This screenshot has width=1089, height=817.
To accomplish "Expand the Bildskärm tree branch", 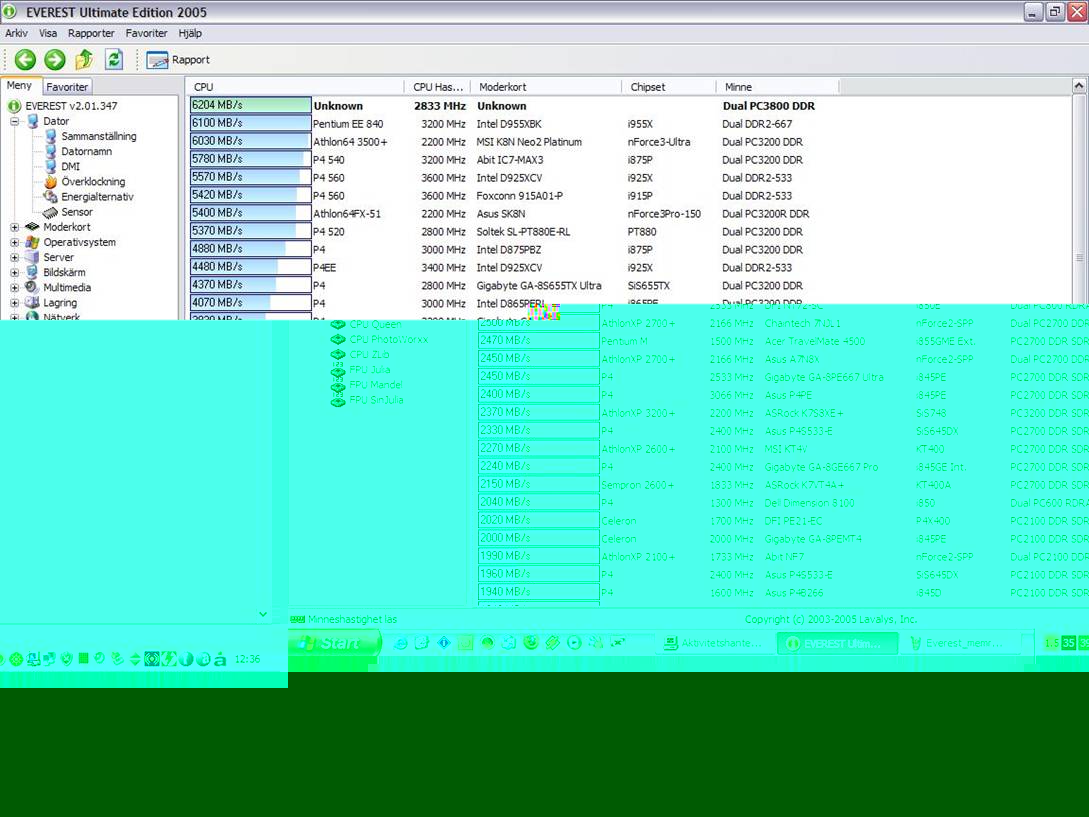I will click(x=15, y=272).
